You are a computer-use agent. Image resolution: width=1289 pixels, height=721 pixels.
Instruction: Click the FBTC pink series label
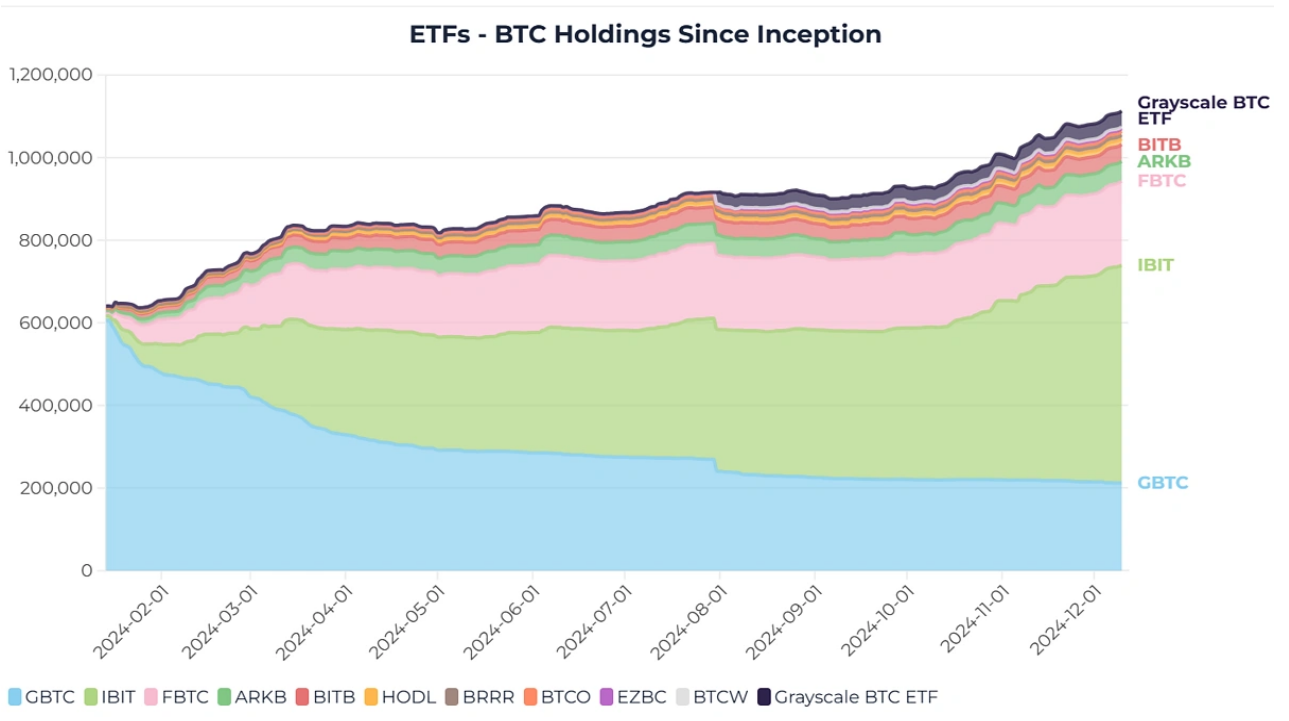click(x=1162, y=181)
